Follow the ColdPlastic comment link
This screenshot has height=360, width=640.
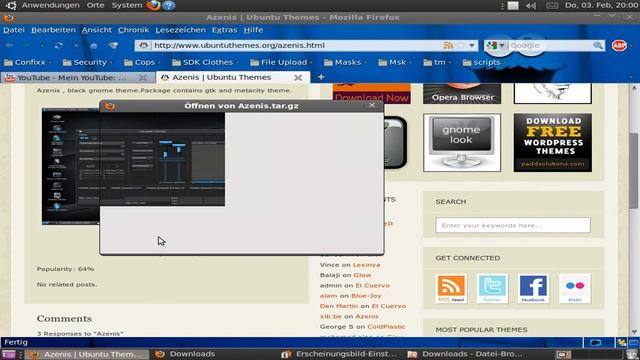(x=386, y=327)
